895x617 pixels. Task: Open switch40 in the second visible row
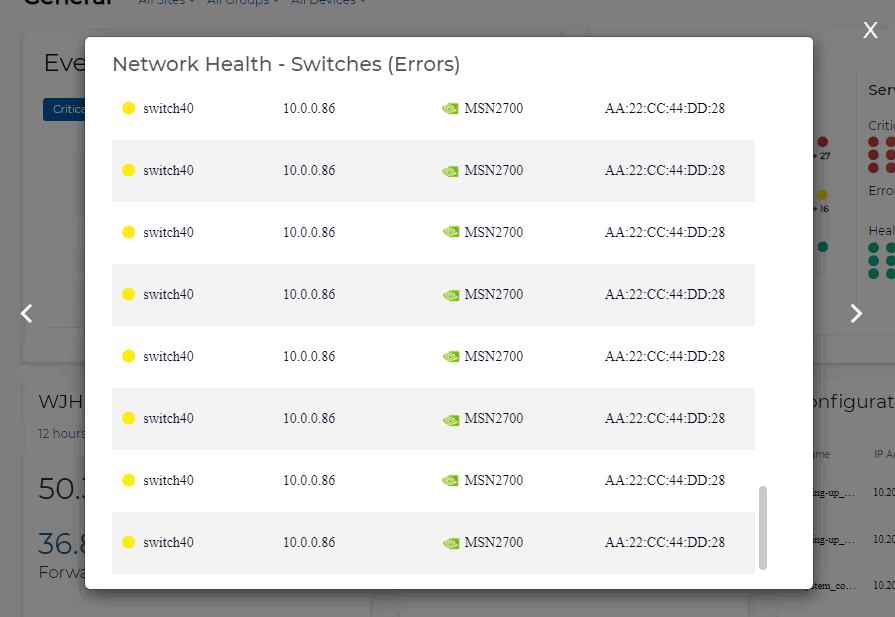[x=168, y=170]
